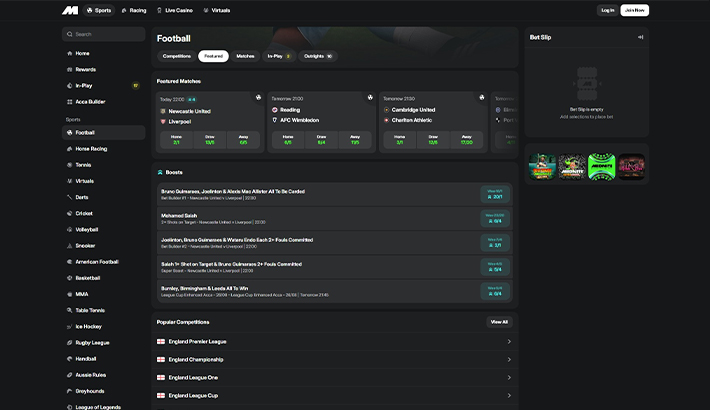The height and width of the screenshot is (410, 710).
Task: Add the Mohamed Salah shots on target boost
Action: pyautogui.click(x=495, y=218)
